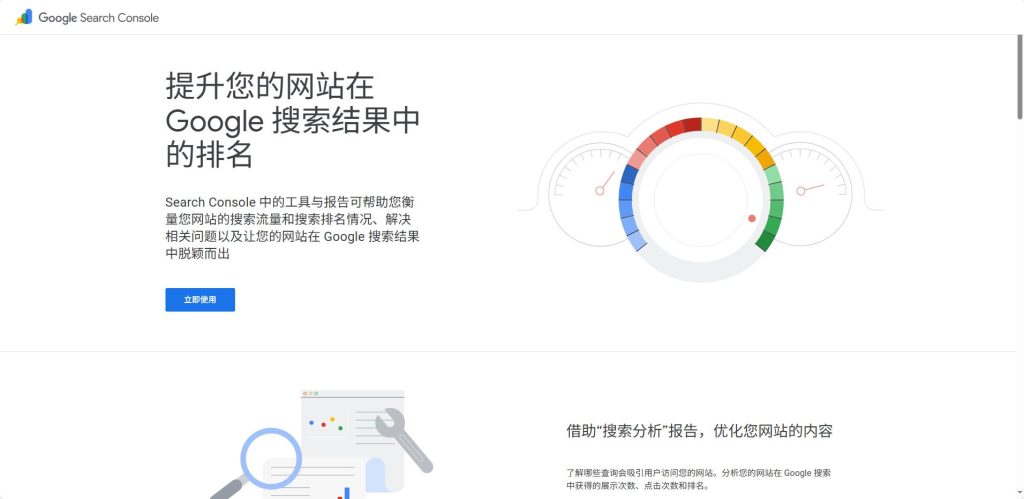Viewport: 1024px width, 499px height.
Task: Click the colored dots in the browser illustration
Action: [326, 424]
